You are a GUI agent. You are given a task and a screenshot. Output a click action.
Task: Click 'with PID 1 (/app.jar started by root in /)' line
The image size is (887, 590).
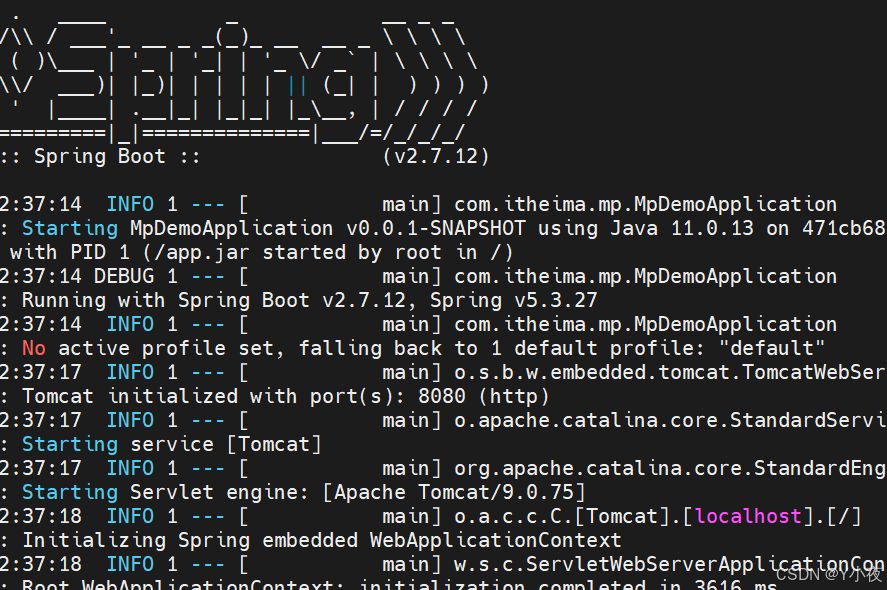click(261, 252)
